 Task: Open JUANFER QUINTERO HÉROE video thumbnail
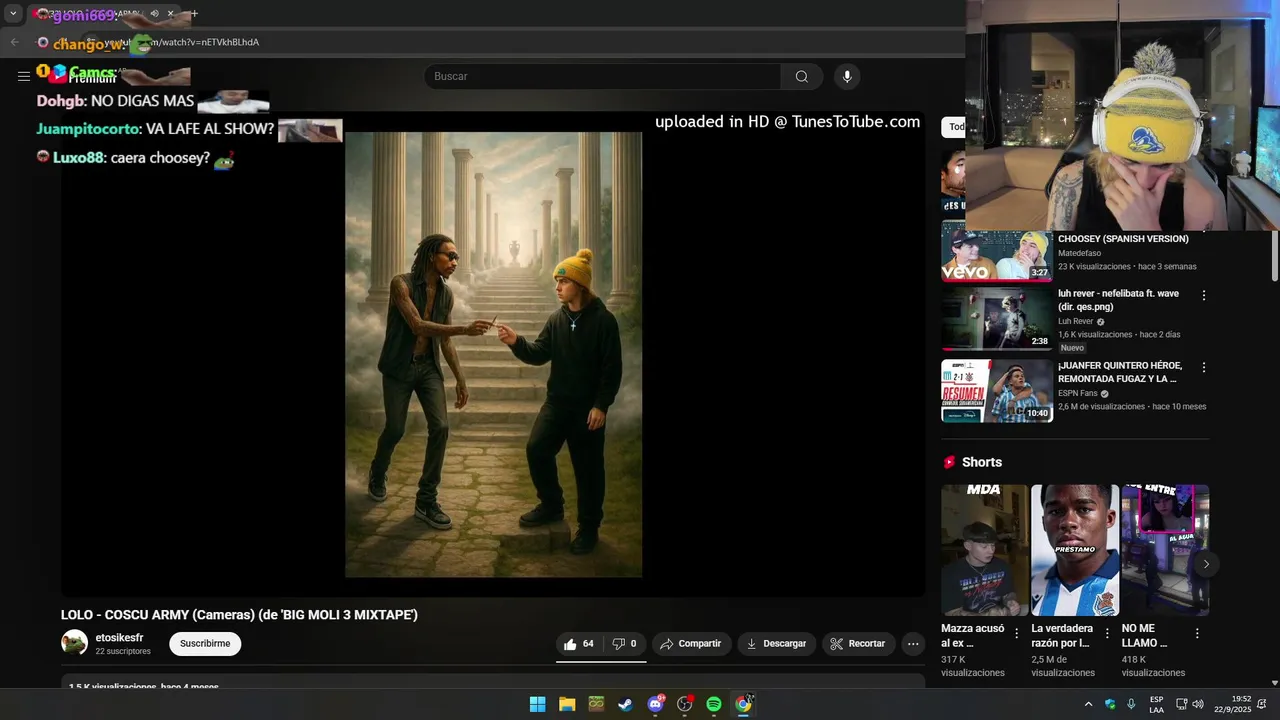pos(997,391)
